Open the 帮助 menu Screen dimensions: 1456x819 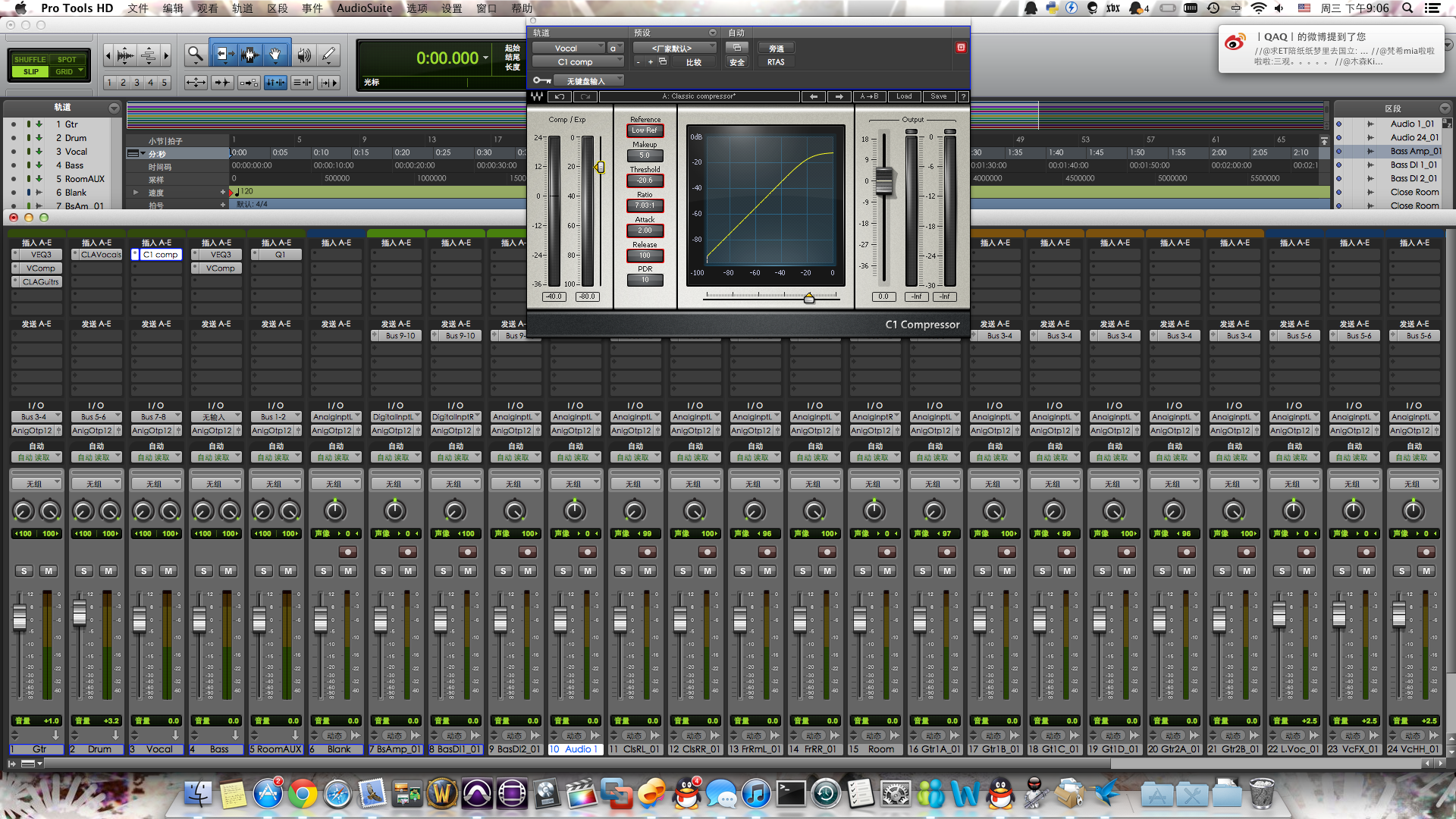(522, 8)
